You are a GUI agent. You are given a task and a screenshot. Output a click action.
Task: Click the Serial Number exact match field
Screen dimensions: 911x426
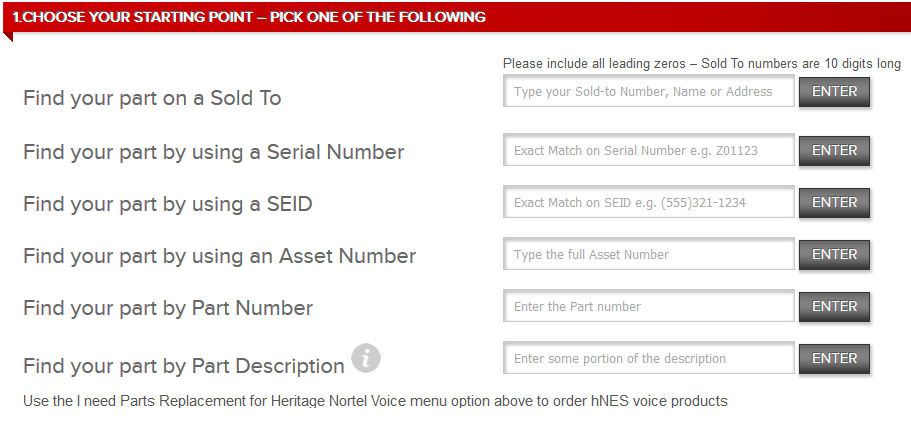point(649,150)
